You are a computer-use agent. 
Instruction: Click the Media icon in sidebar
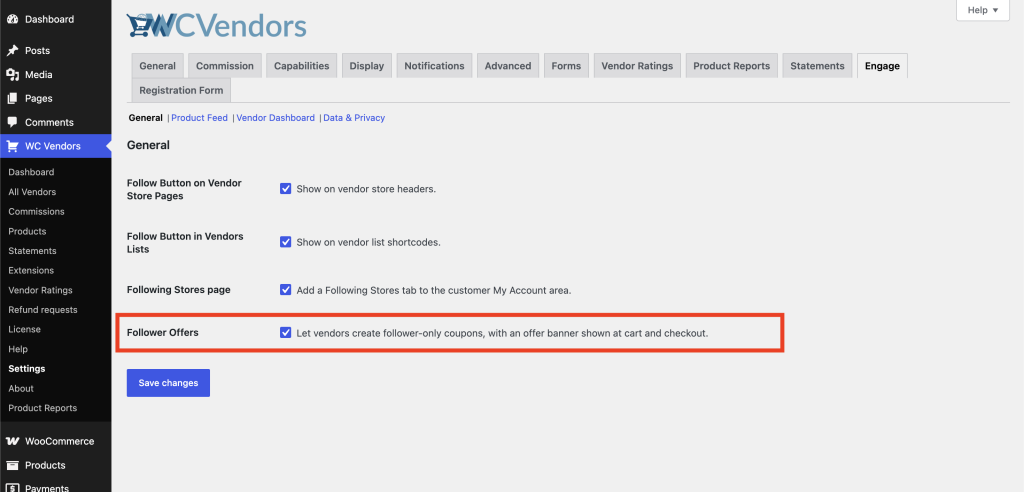(x=12, y=74)
